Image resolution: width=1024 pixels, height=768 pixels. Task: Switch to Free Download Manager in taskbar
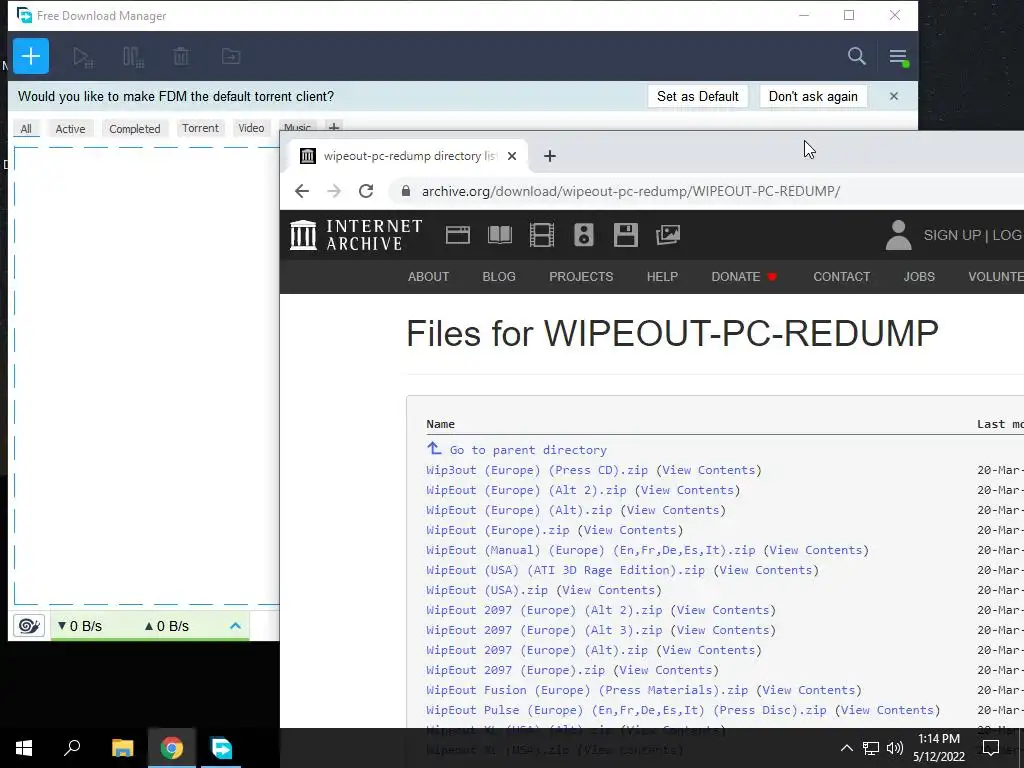point(221,748)
